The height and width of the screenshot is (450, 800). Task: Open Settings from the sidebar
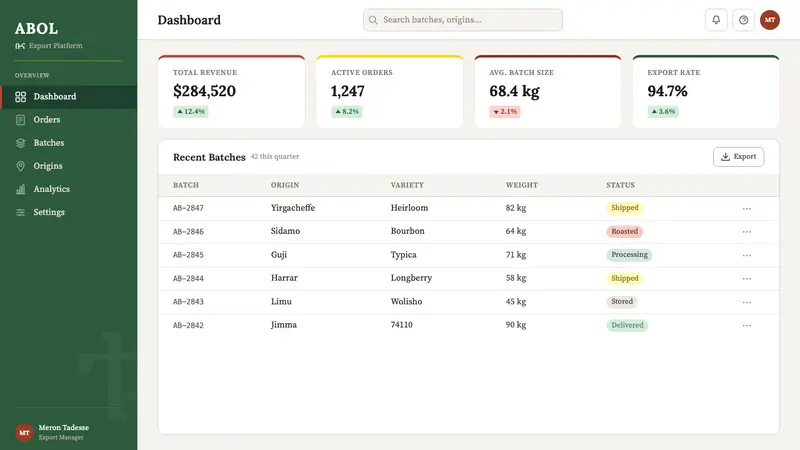[68, 212]
